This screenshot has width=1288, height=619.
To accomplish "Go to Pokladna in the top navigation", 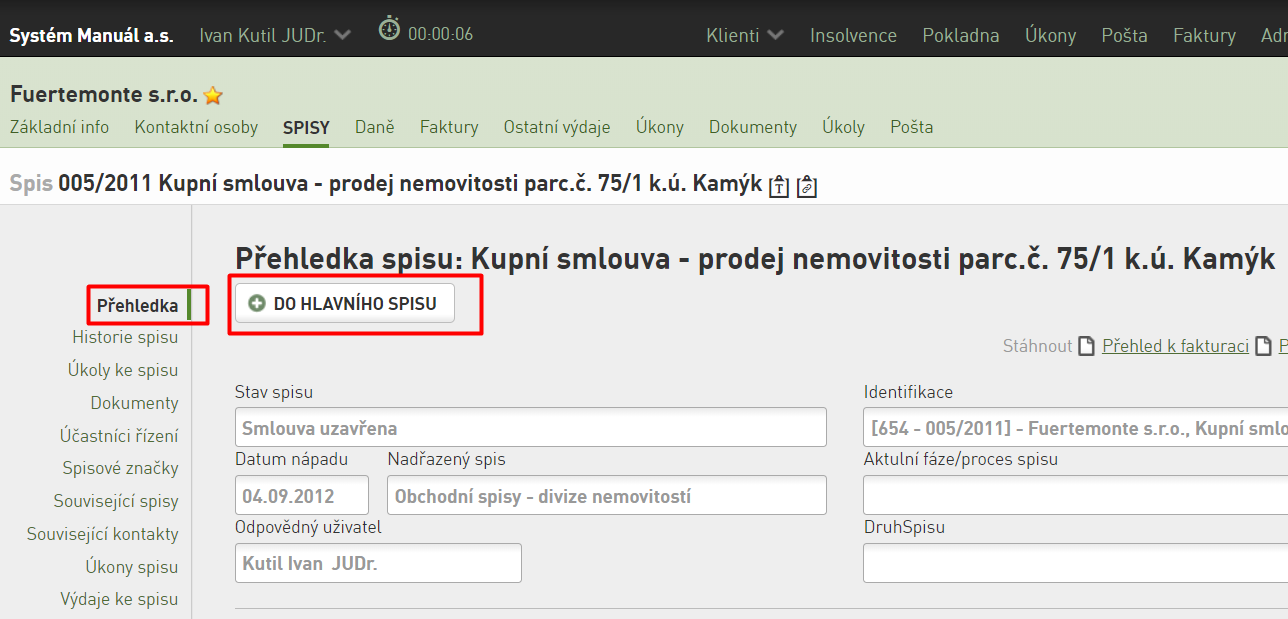I will coord(960,35).
